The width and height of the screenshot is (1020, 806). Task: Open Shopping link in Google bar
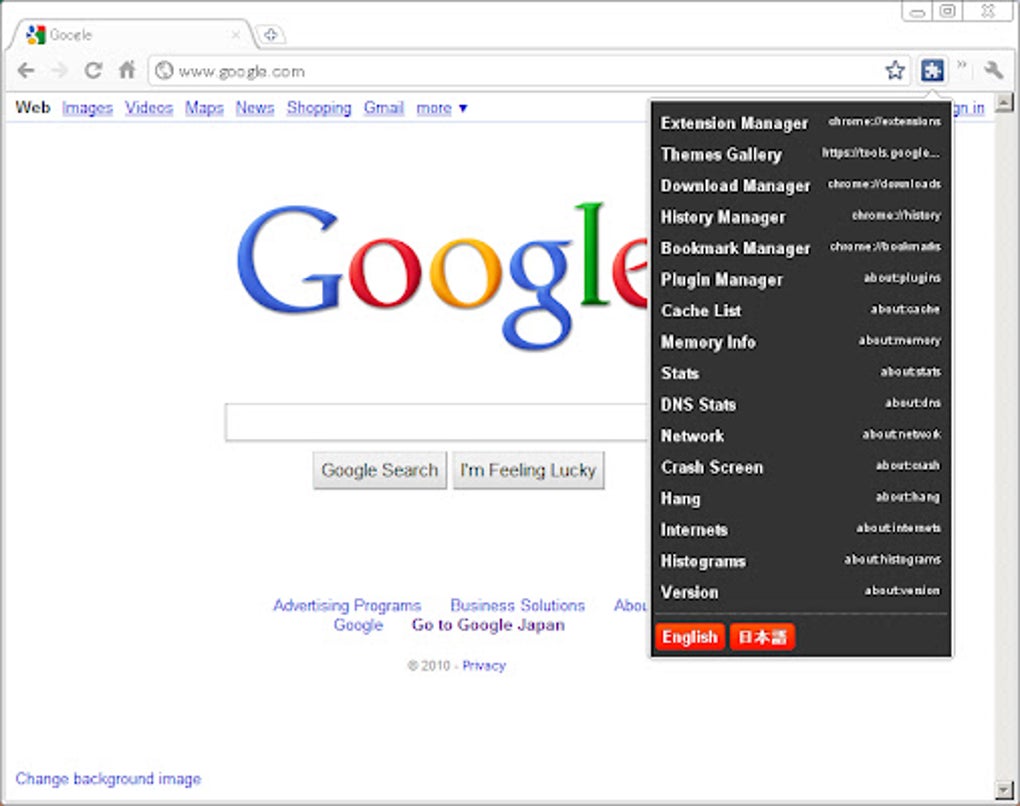[319, 108]
